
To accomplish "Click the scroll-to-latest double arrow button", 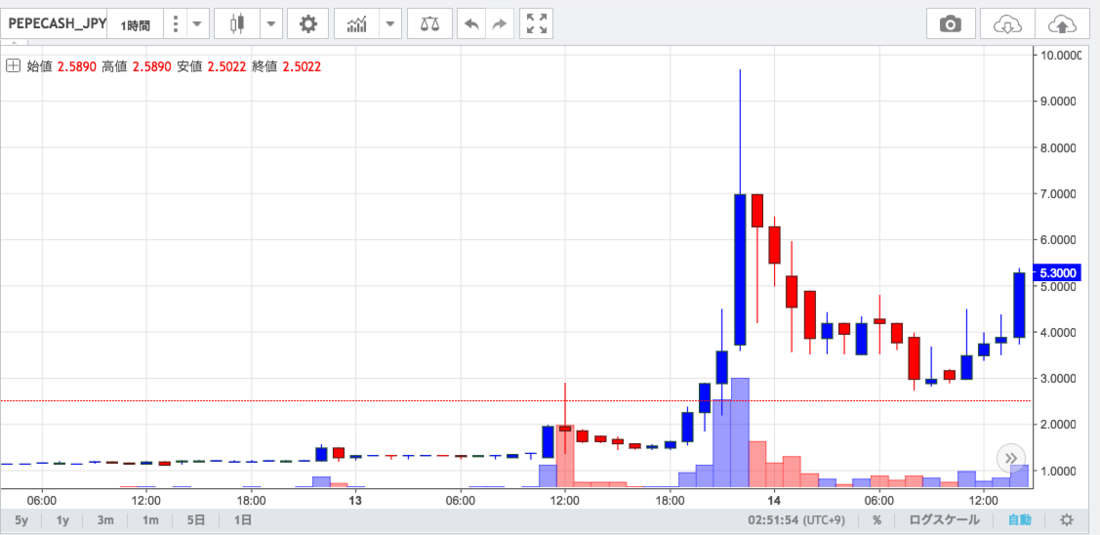I will pyautogui.click(x=1011, y=458).
